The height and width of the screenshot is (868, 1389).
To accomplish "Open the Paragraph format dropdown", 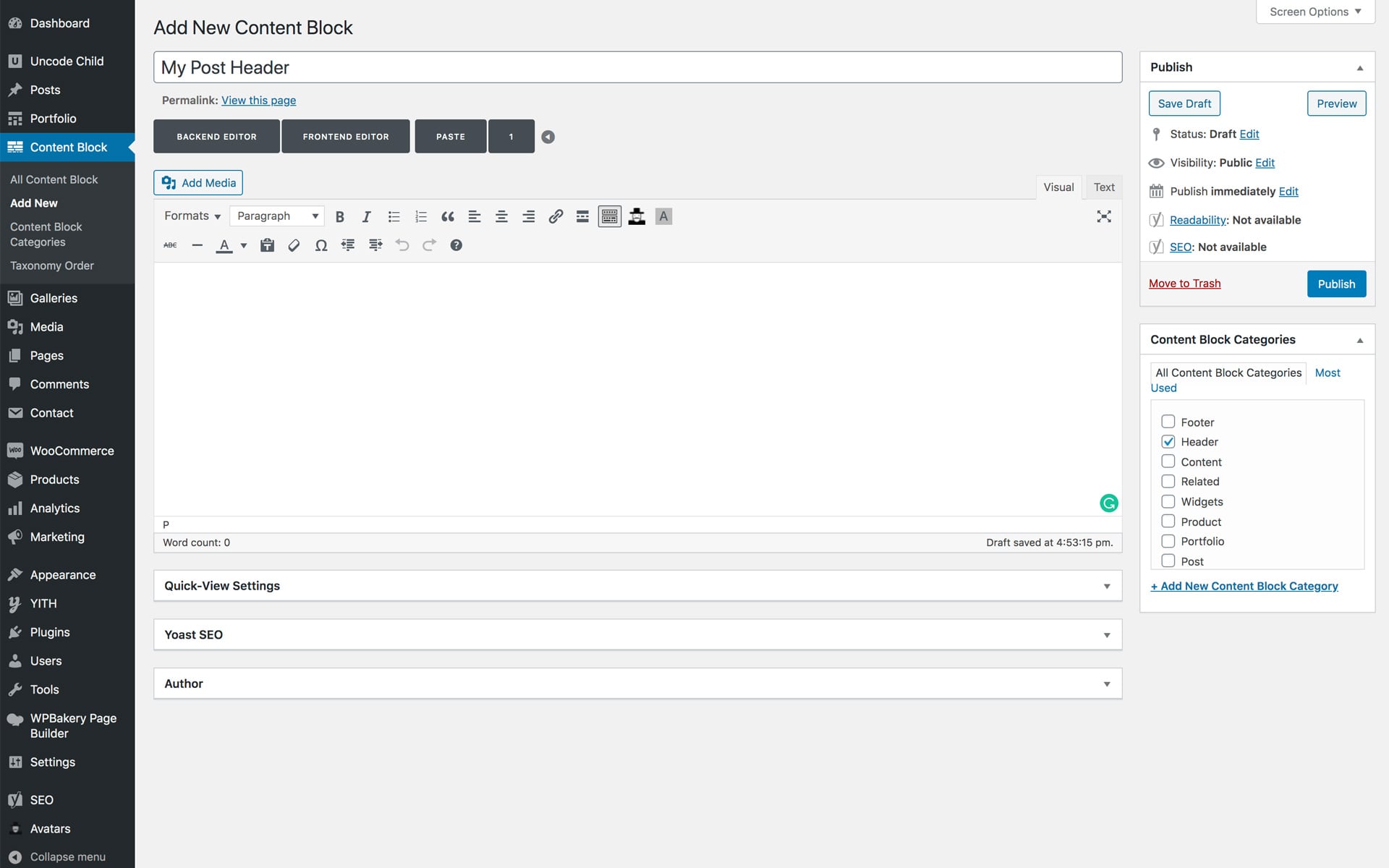I will [x=277, y=216].
